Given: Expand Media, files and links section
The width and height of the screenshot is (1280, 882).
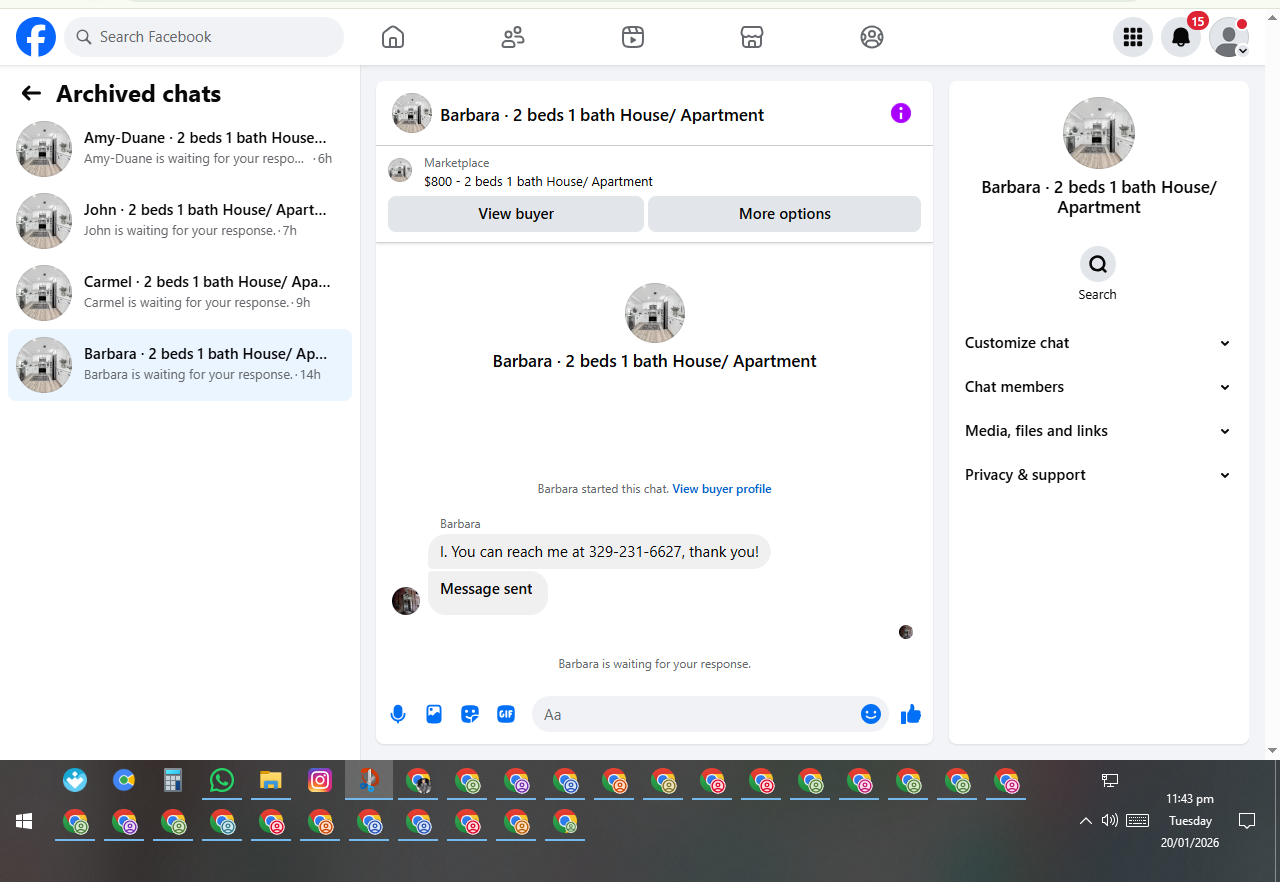Looking at the screenshot, I should pos(1098,431).
